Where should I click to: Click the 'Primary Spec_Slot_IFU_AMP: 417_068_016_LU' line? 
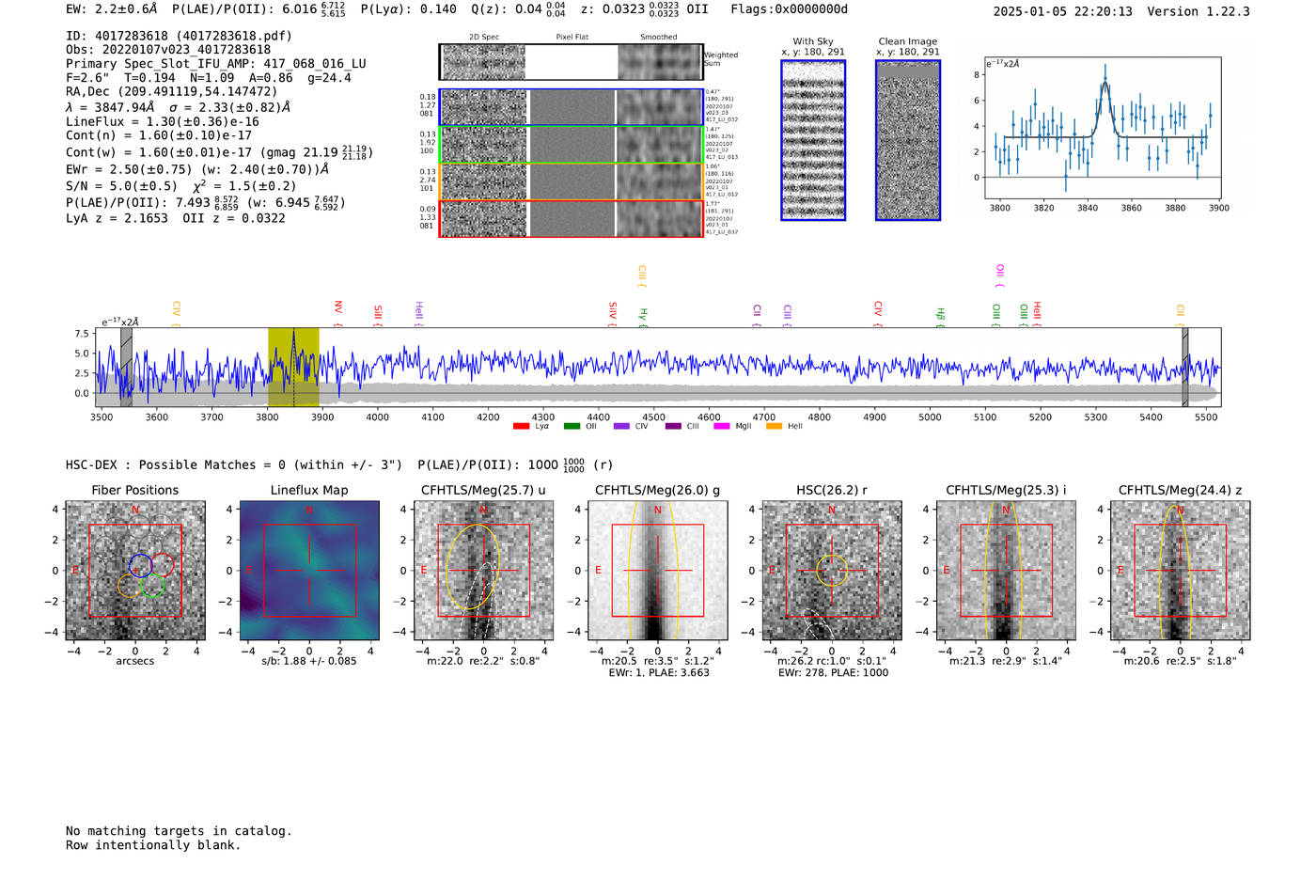click(x=216, y=64)
